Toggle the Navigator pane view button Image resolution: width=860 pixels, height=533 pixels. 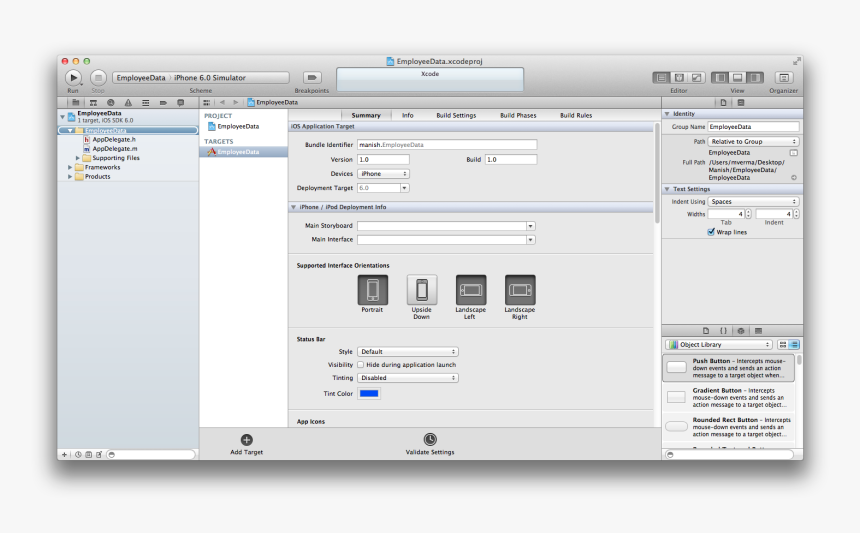720,78
